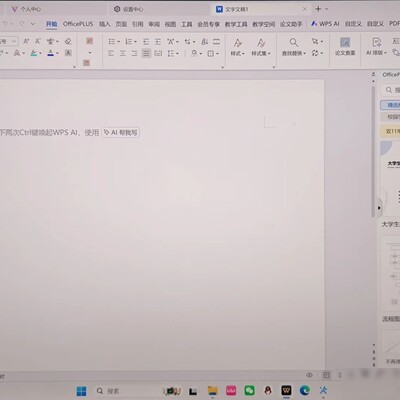Screen dimensions: 400x400
Task: Click the decrease font size icon
Action: (x=38, y=41)
